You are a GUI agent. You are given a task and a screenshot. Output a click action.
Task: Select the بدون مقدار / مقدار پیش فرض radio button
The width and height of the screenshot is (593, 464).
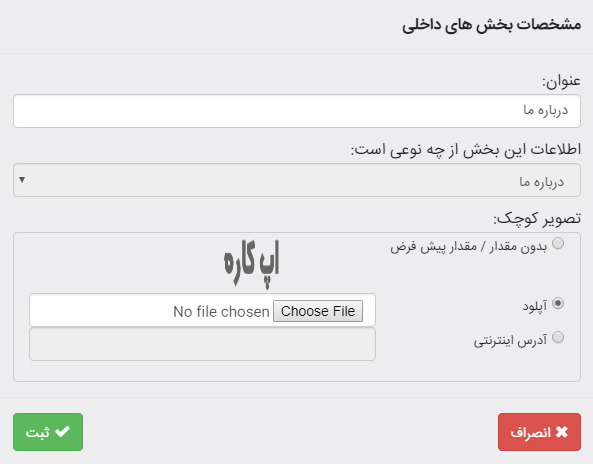[558, 243]
